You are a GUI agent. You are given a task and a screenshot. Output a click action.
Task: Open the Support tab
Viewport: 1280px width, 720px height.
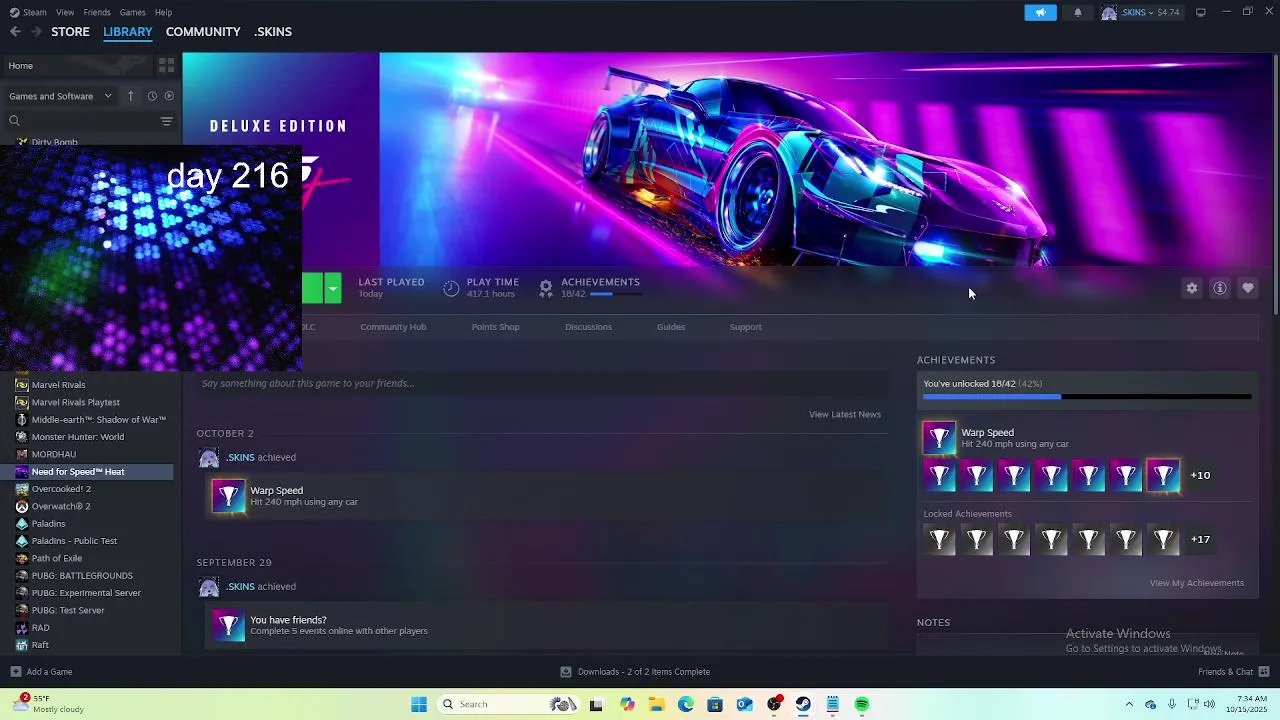click(745, 327)
